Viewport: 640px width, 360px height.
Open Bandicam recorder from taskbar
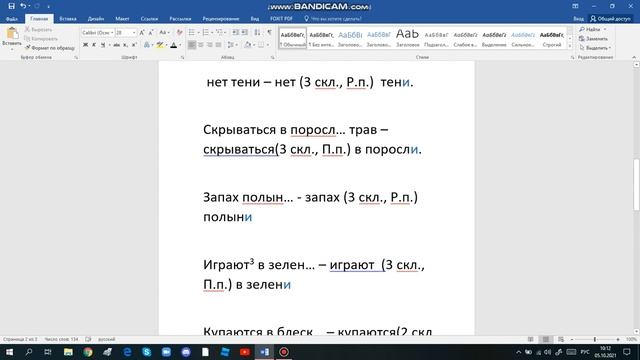(284, 352)
